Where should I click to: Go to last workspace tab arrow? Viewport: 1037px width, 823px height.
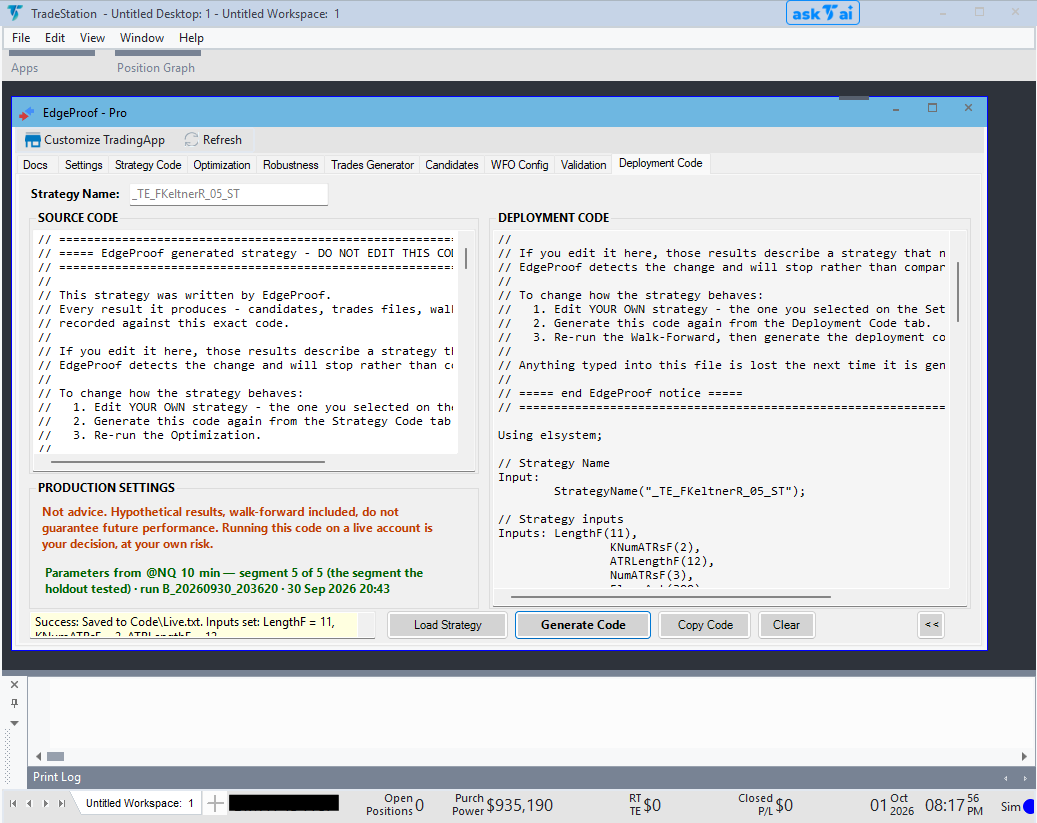[x=62, y=803]
